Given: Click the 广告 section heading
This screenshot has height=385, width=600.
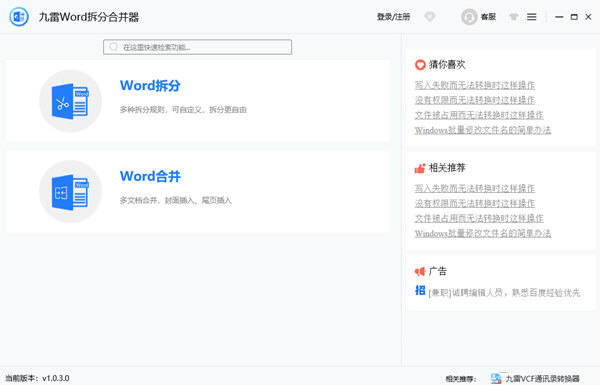Looking at the screenshot, I should point(437,271).
